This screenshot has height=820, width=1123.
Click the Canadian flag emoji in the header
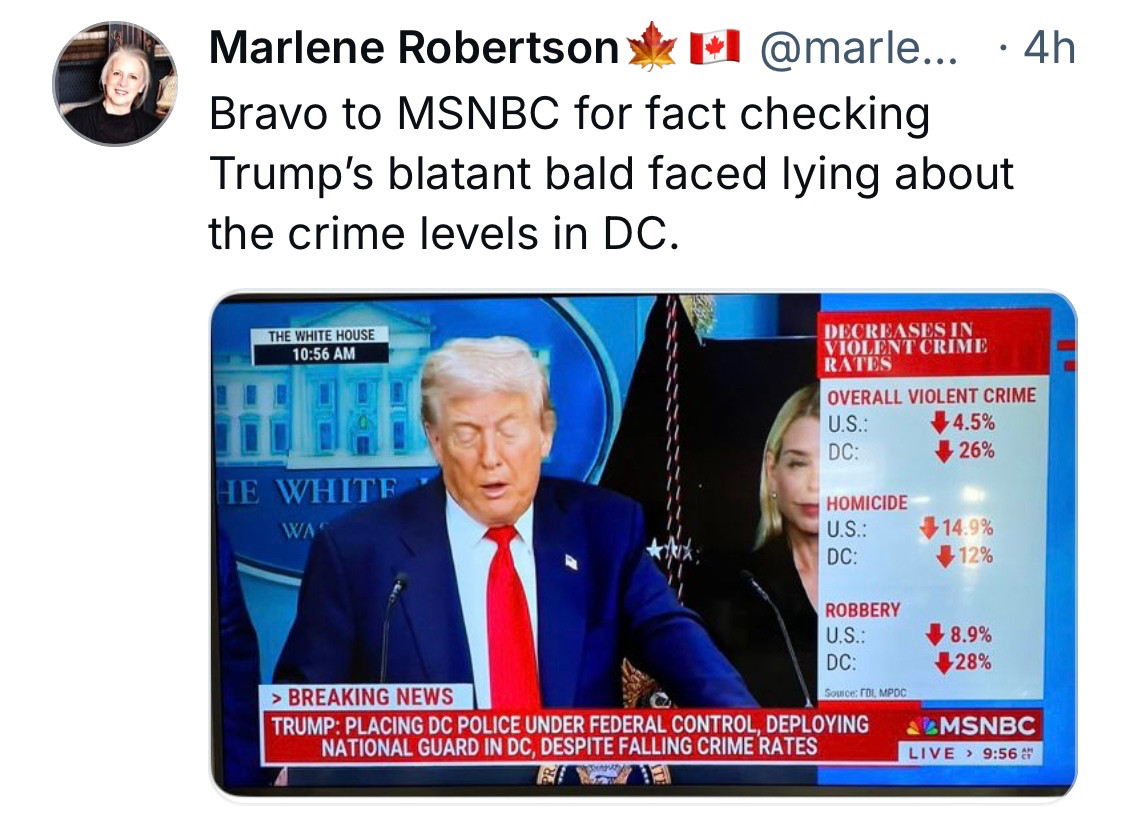(714, 47)
